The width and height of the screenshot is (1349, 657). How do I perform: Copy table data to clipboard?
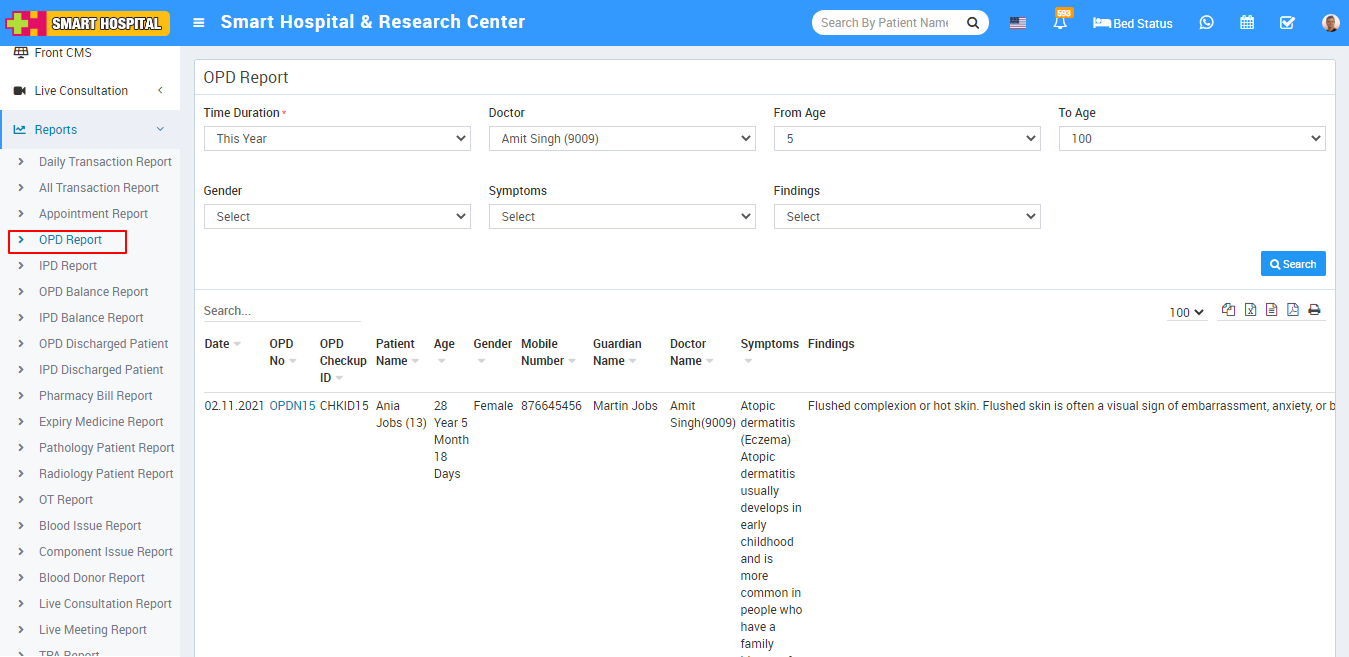coord(1228,310)
